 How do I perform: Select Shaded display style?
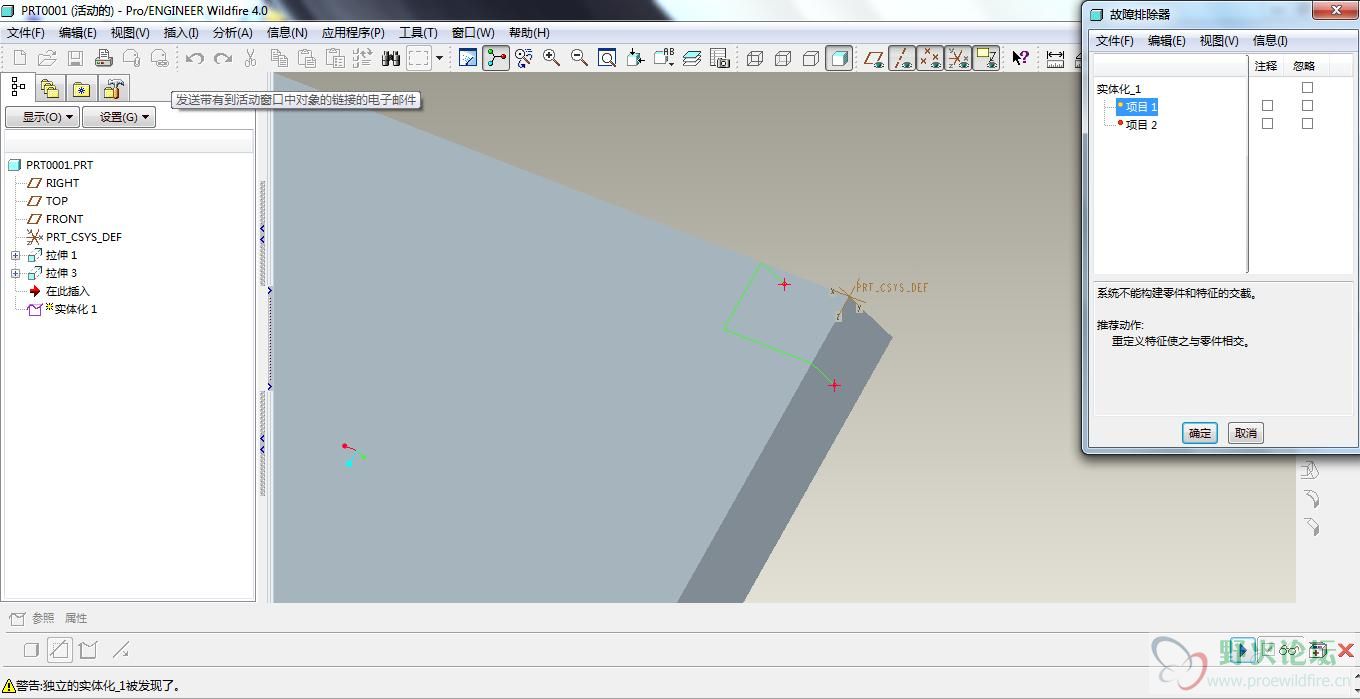click(x=840, y=58)
